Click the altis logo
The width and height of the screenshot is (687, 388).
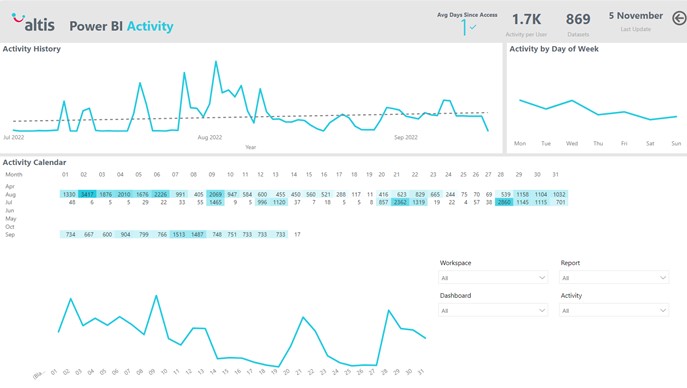tap(33, 22)
